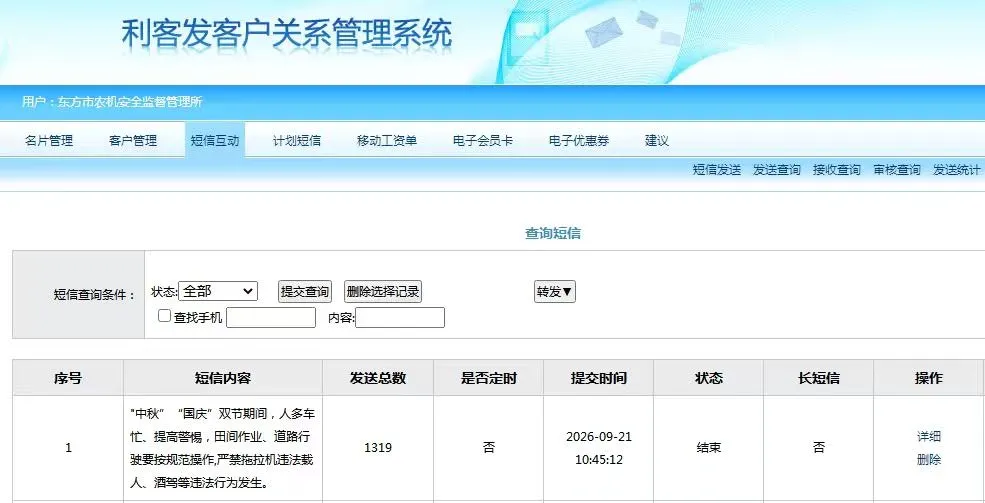Open the 转发▼ dropdown button
The height and width of the screenshot is (503, 985).
(555, 291)
